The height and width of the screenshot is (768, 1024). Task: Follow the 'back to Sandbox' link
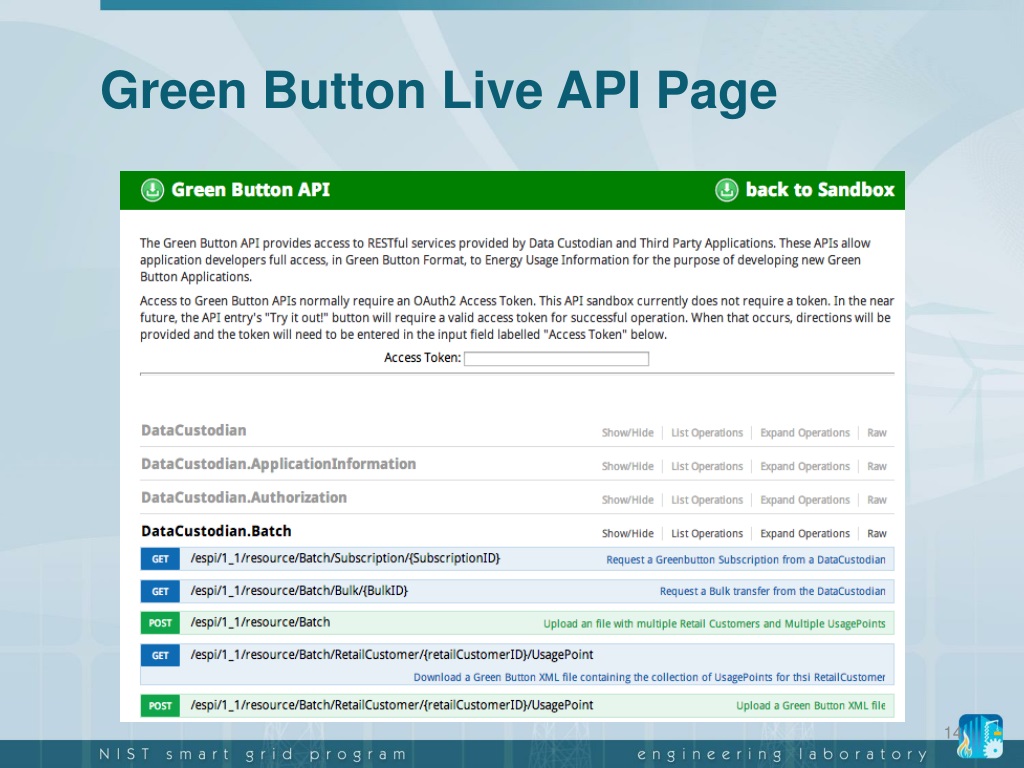point(820,190)
